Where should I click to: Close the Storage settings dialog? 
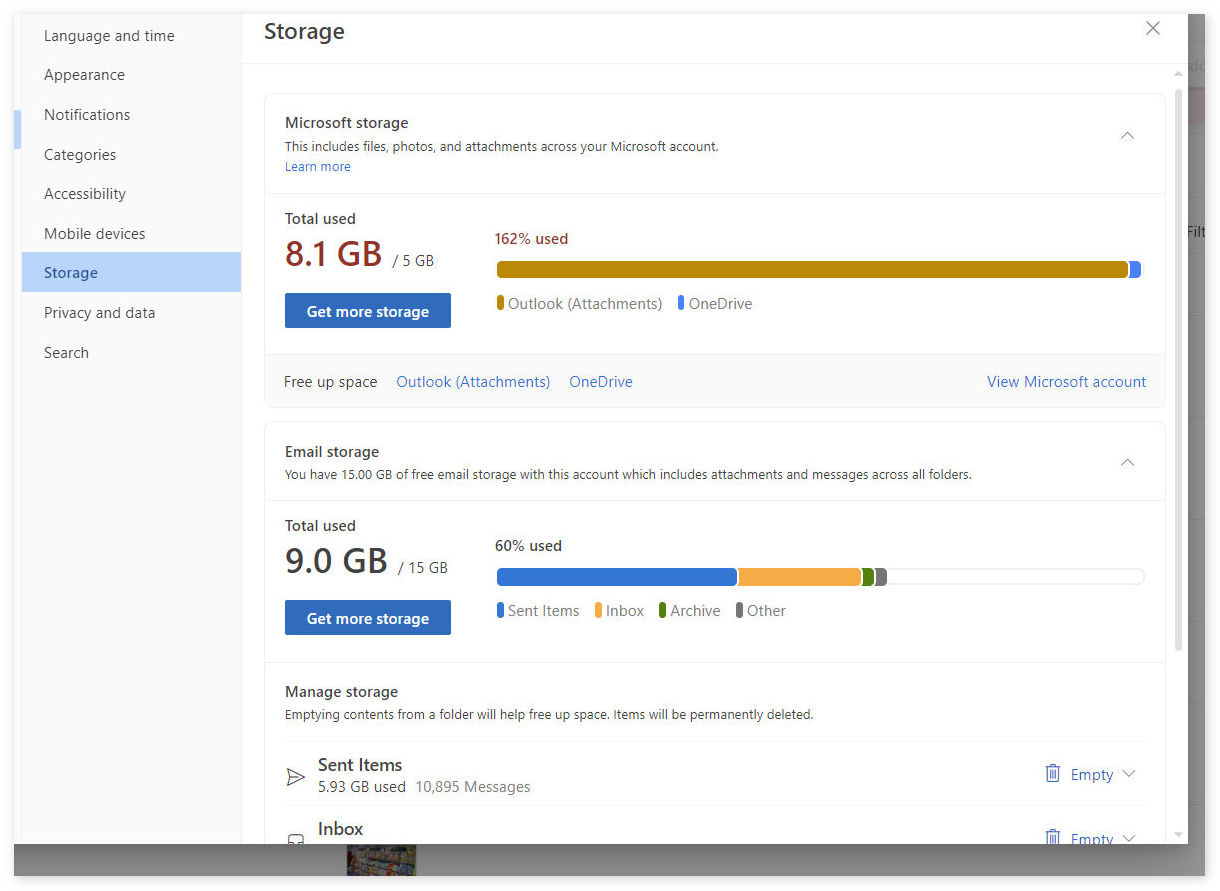coord(1152,29)
